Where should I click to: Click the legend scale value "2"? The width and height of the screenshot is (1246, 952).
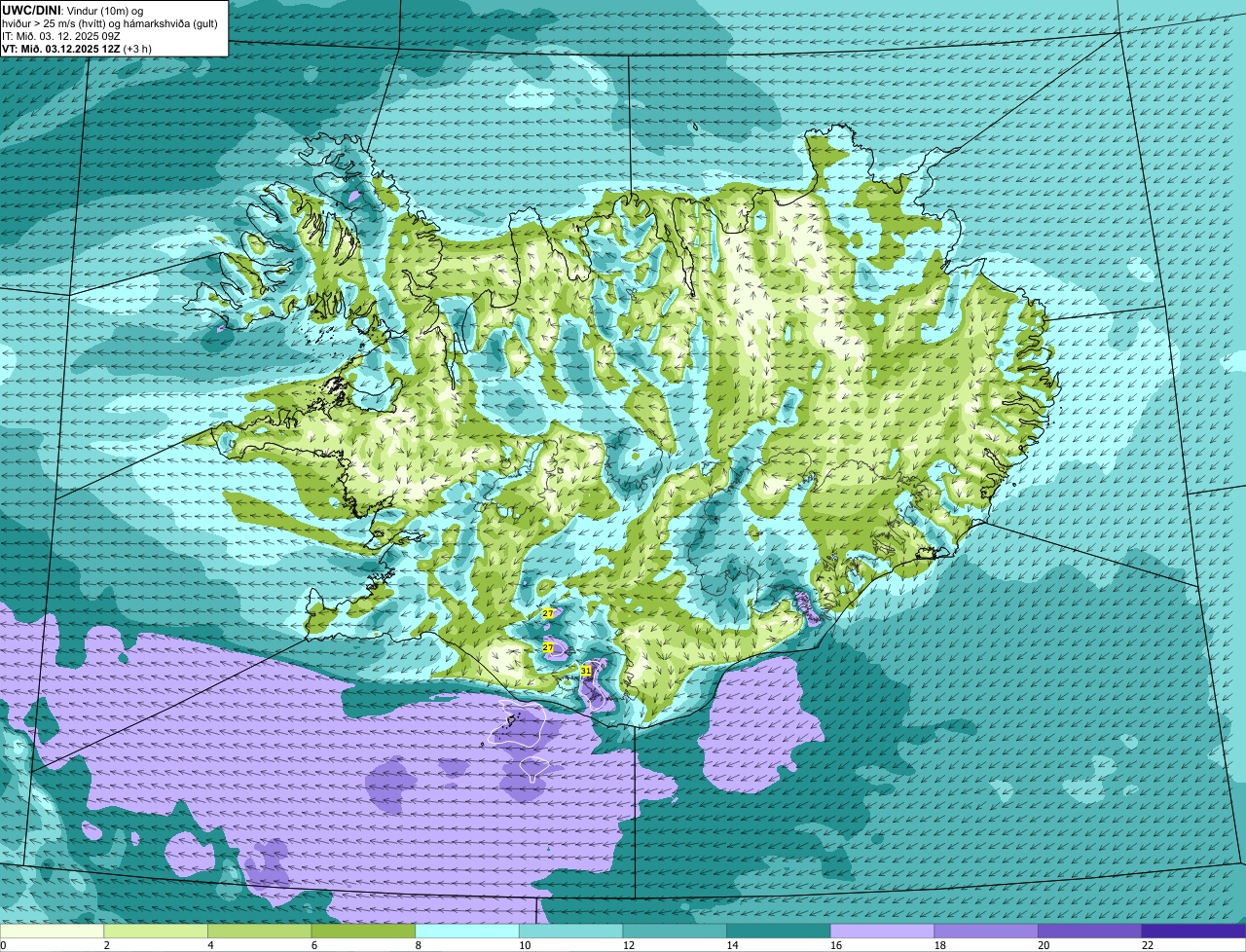pyautogui.click(x=106, y=945)
